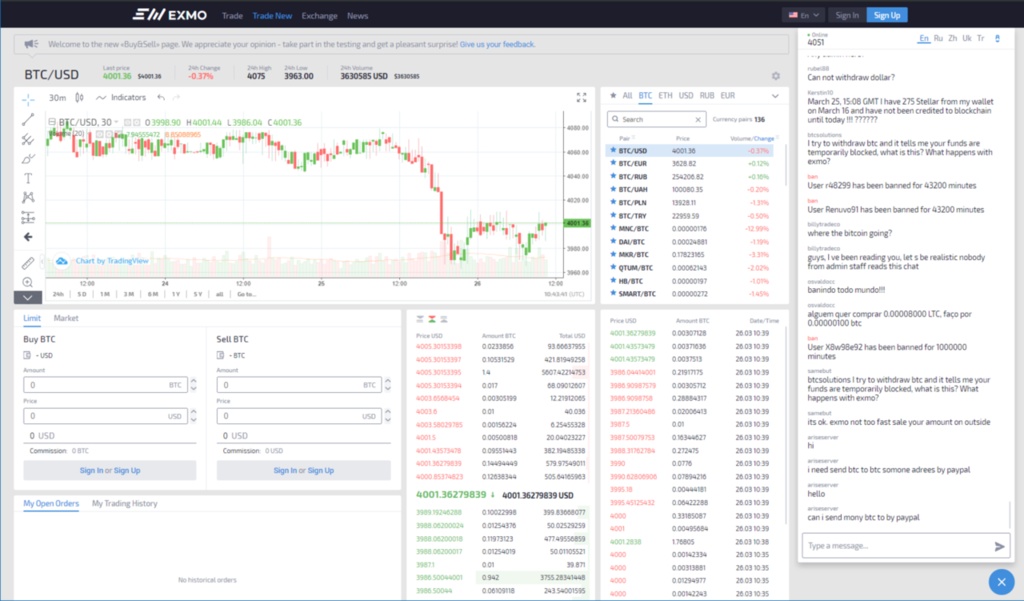The height and width of the screenshot is (601, 1024).
Task: Expand the currency pairs panel chevron
Action: point(775,96)
